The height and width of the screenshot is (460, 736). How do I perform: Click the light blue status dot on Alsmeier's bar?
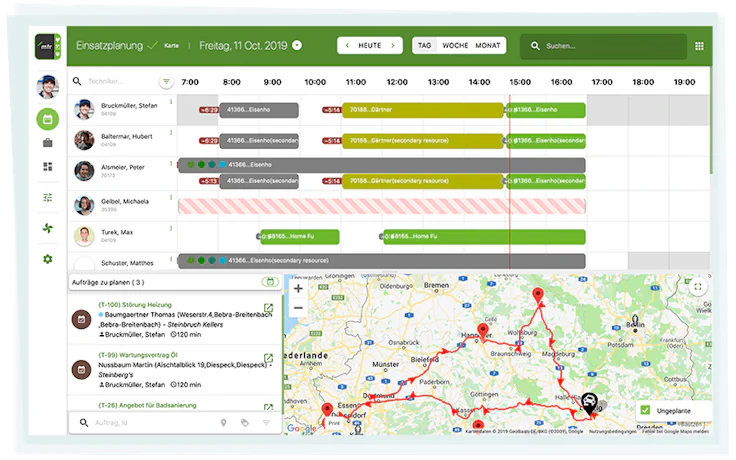click(x=222, y=165)
